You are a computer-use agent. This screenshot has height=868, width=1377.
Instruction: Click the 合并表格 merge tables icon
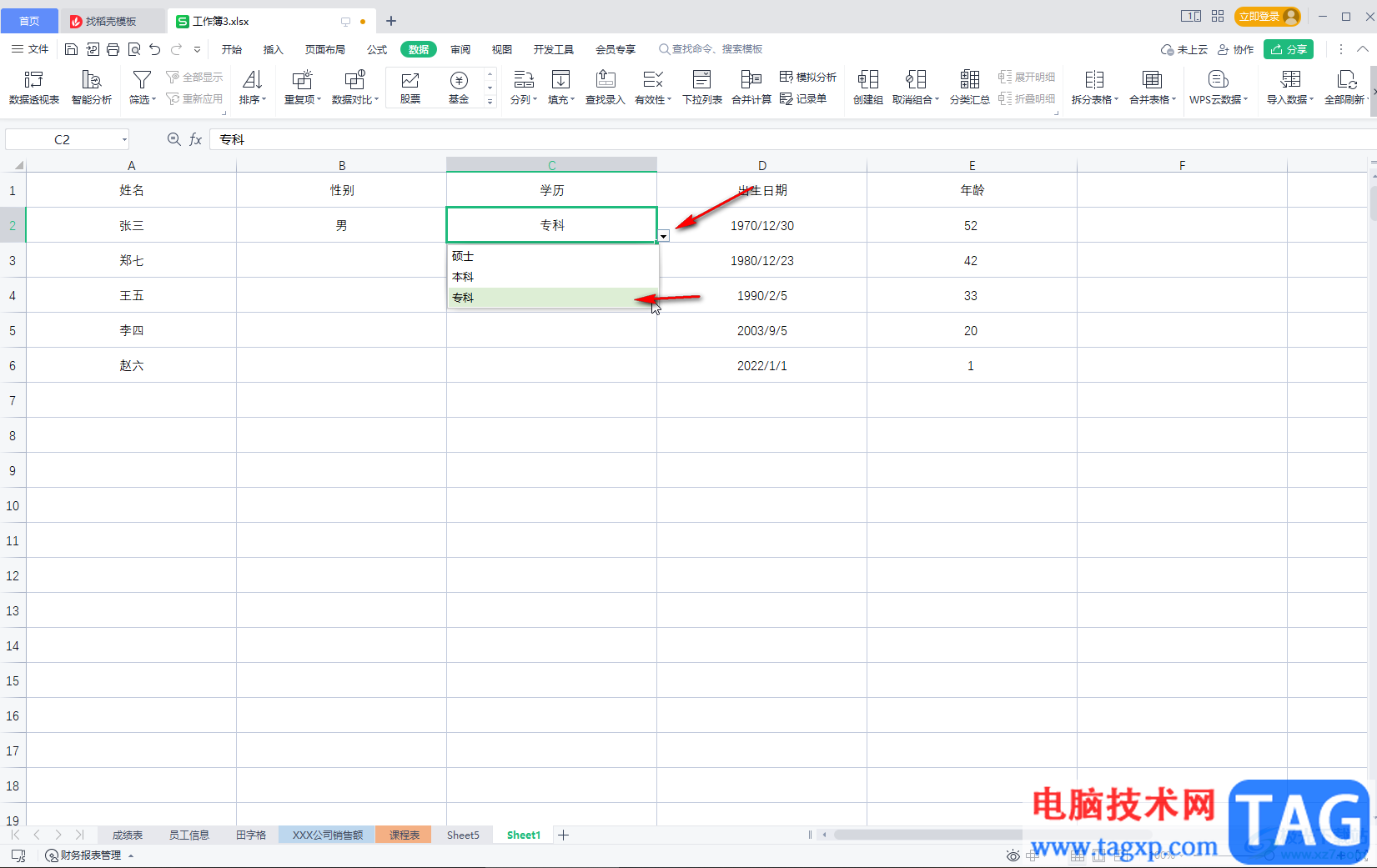pyautogui.click(x=1153, y=88)
